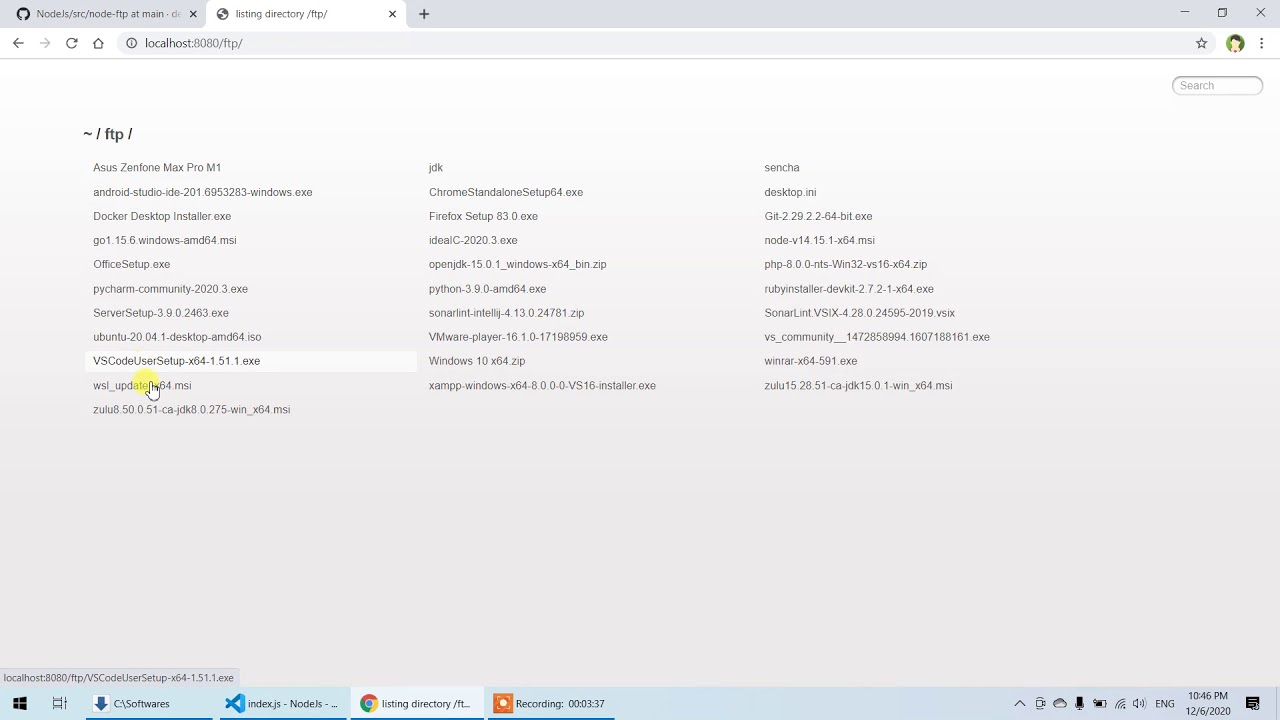Download php-8.0.0-nts-Win32-vs16-x64.zip
Viewport: 1280px width, 720px height.
pos(846,264)
